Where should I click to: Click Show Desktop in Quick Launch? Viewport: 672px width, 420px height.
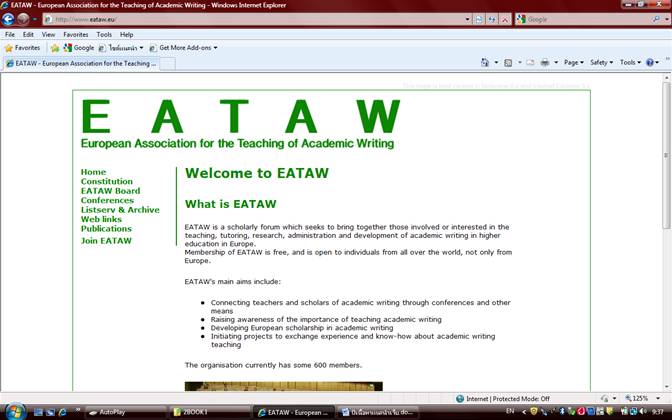coord(38,412)
